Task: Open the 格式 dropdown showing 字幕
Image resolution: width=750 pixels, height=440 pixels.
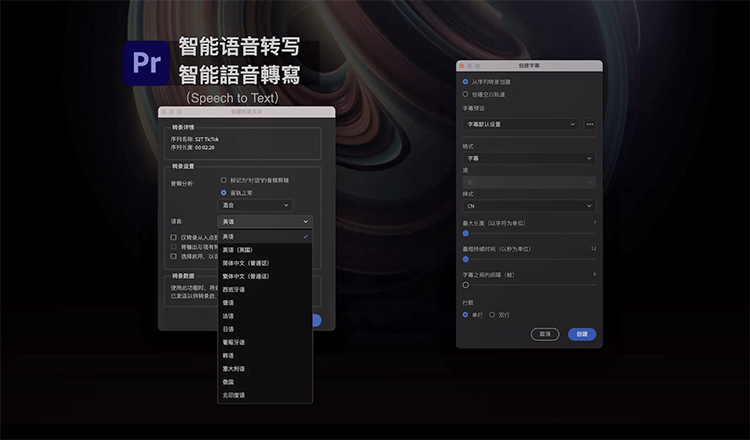Action: pos(529,158)
